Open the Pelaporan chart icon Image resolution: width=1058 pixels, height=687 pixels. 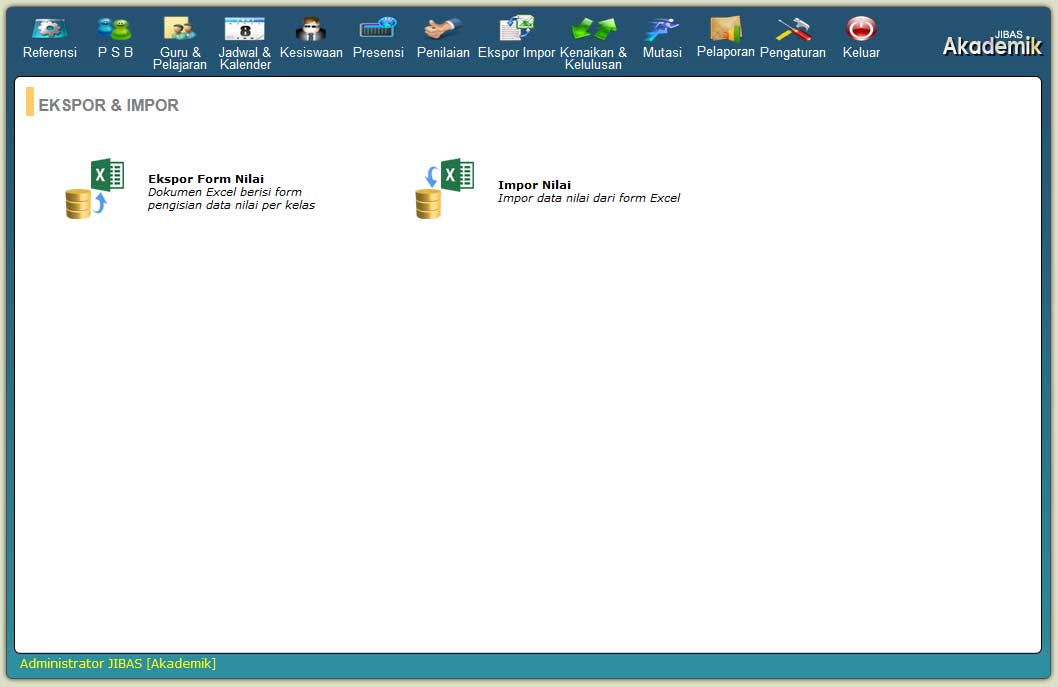click(725, 28)
